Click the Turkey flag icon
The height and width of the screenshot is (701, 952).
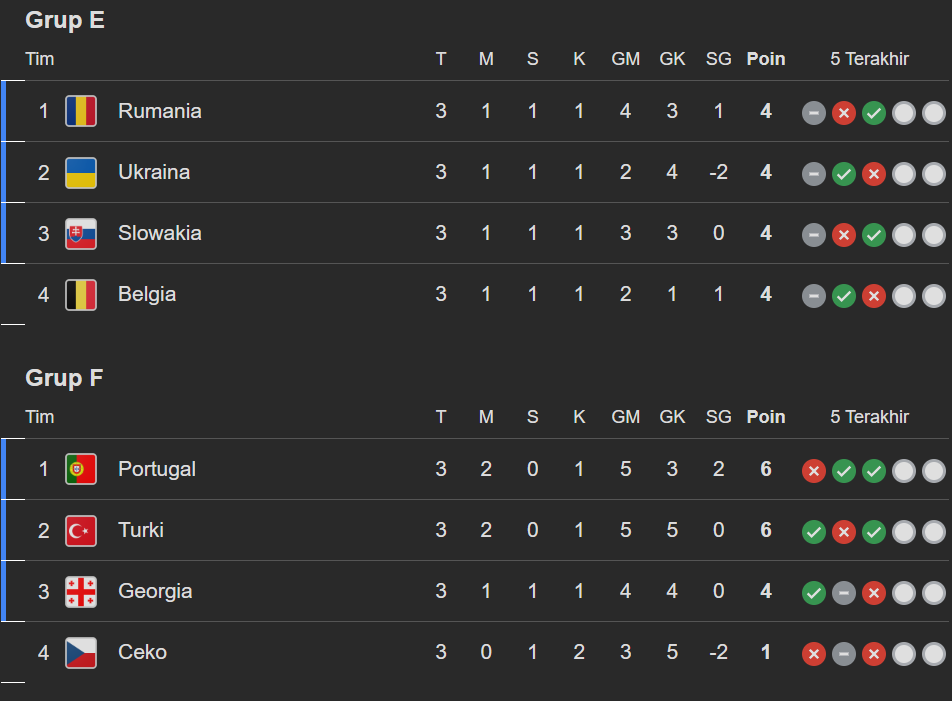pos(81,530)
